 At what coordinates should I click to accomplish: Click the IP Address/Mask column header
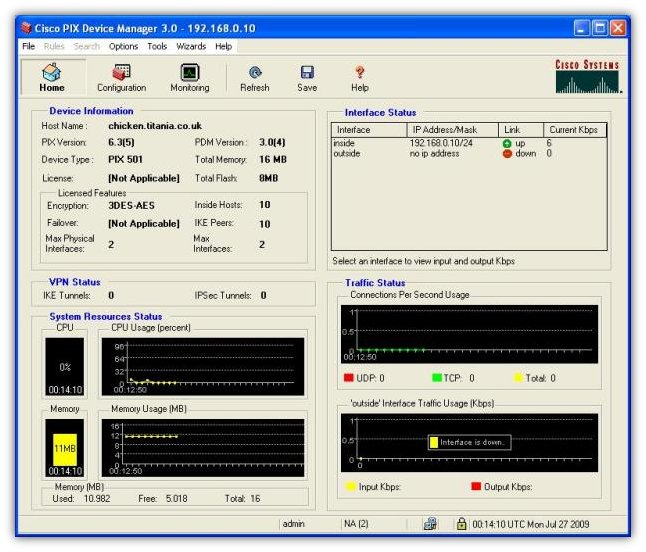point(453,130)
